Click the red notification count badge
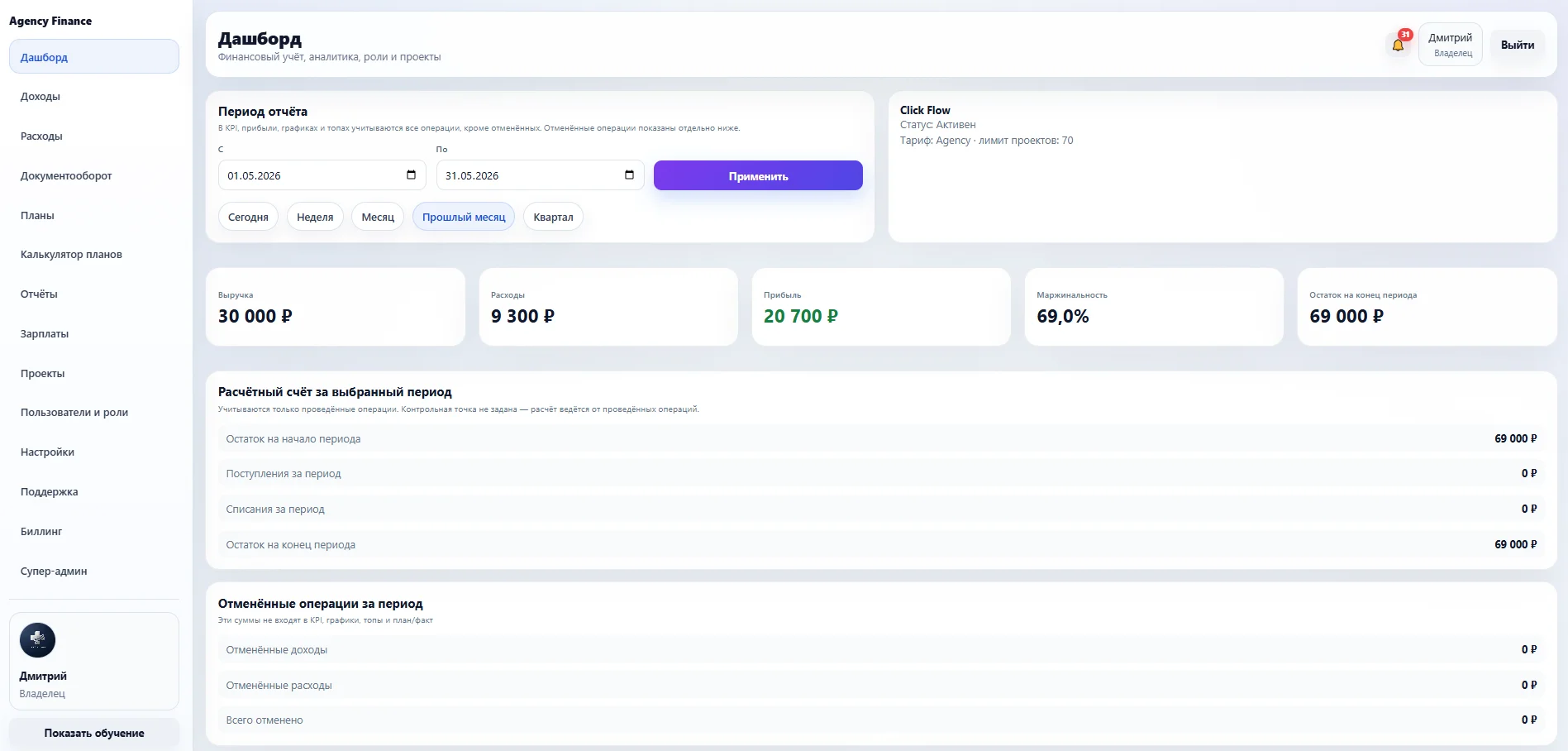 point(1405,35)
